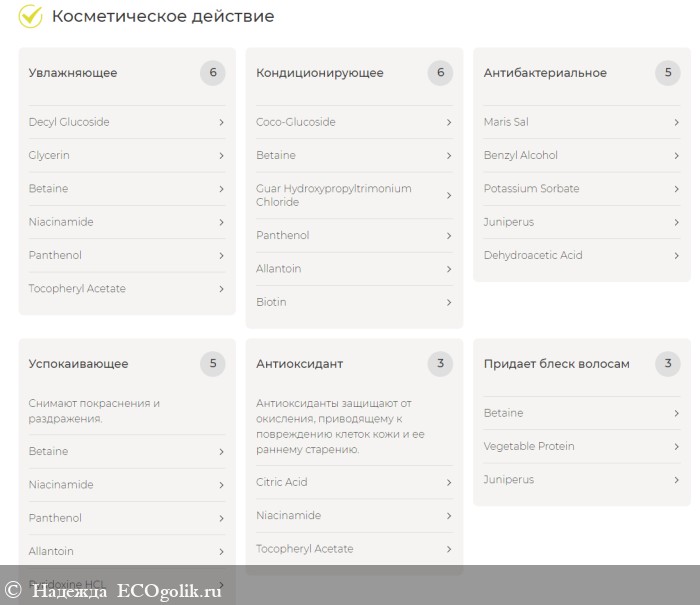Open the Glycerin ingredient entry
Screen dimensions: 700x605
50,156
